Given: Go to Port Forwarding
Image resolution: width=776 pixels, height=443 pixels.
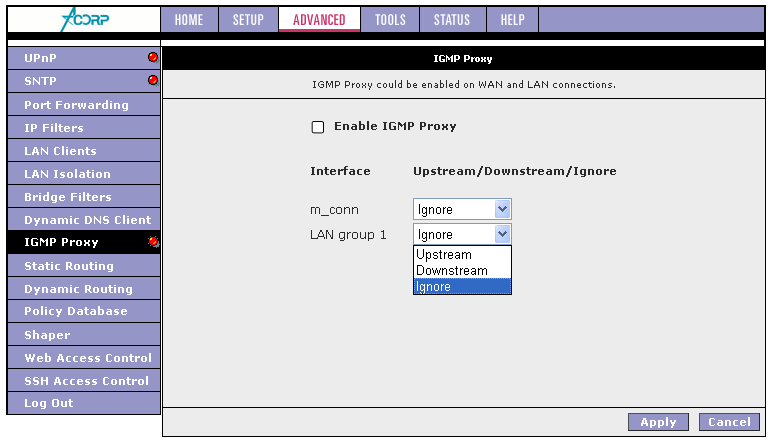Looking at the screenshot, I should pos(84,104).
